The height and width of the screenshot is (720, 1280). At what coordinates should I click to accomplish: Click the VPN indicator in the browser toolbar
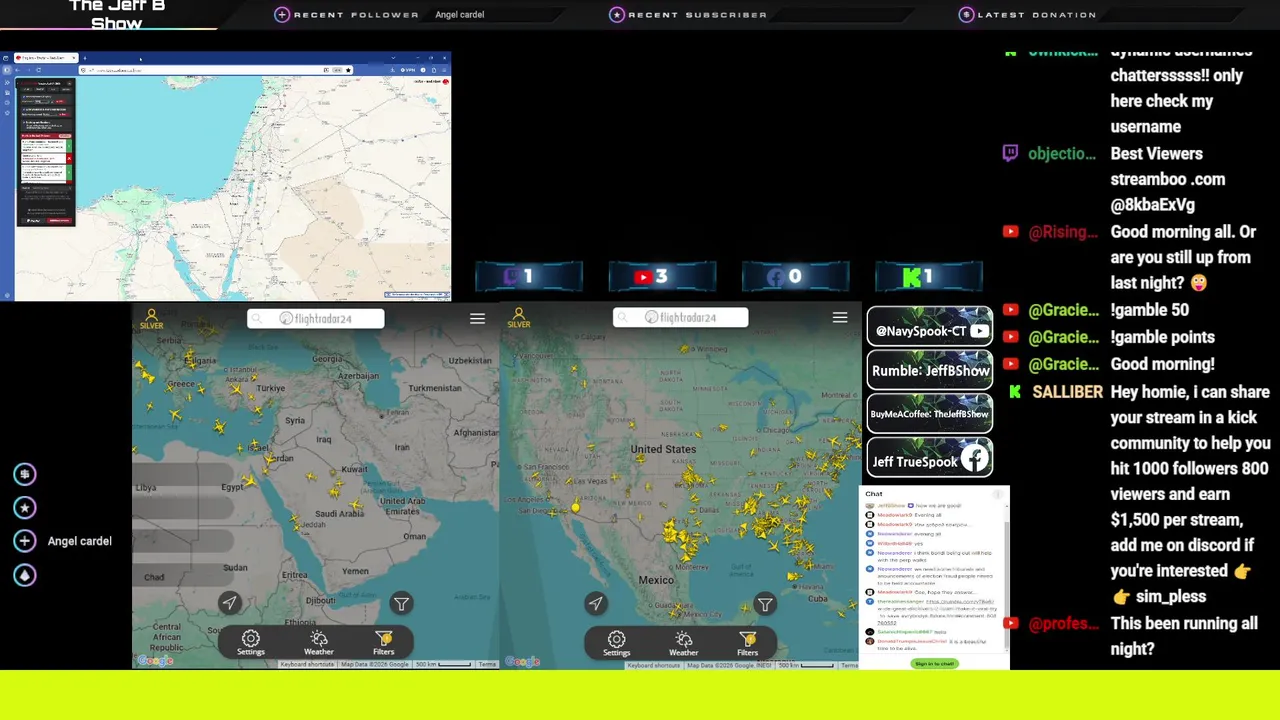(x=408, y=70)
